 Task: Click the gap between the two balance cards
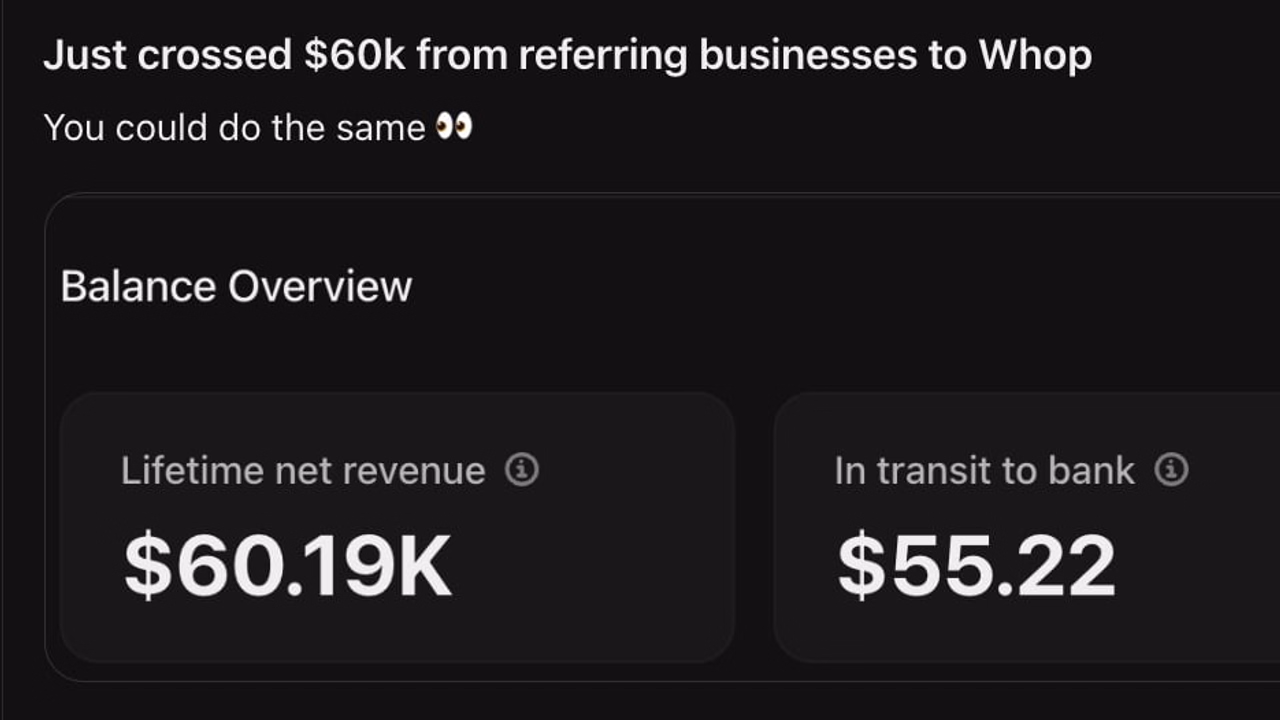pyautogui.click(x=755, y=527)
